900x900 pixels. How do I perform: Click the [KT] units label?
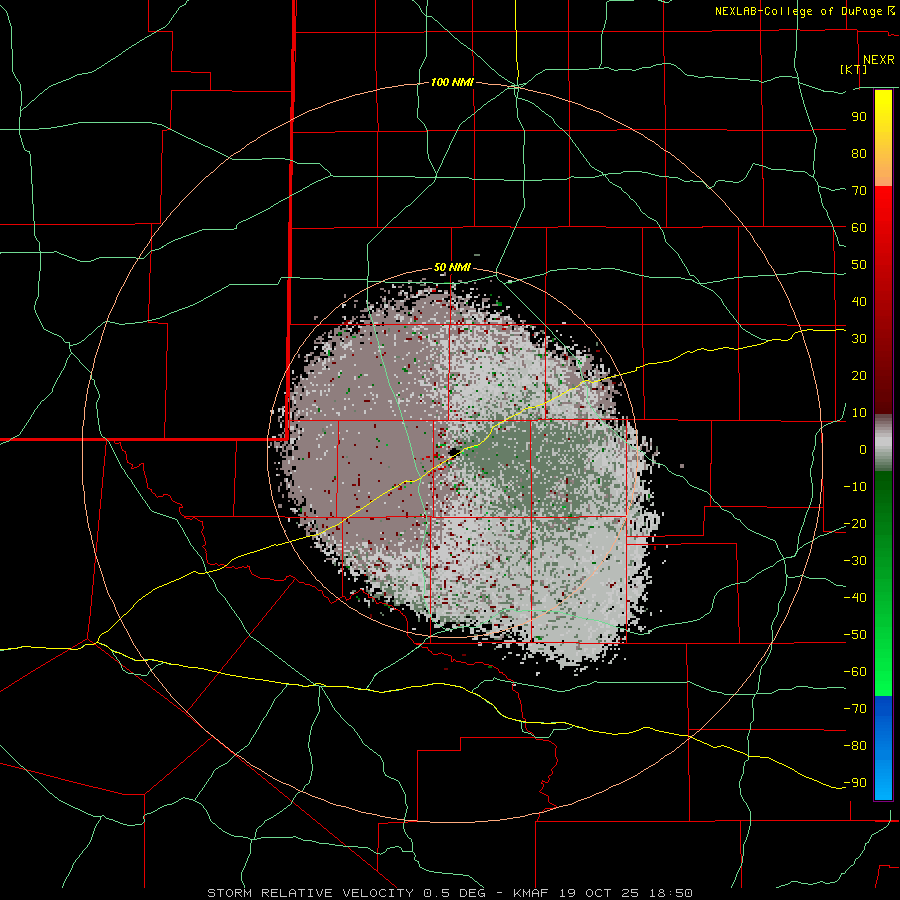(x=854, y=69)
